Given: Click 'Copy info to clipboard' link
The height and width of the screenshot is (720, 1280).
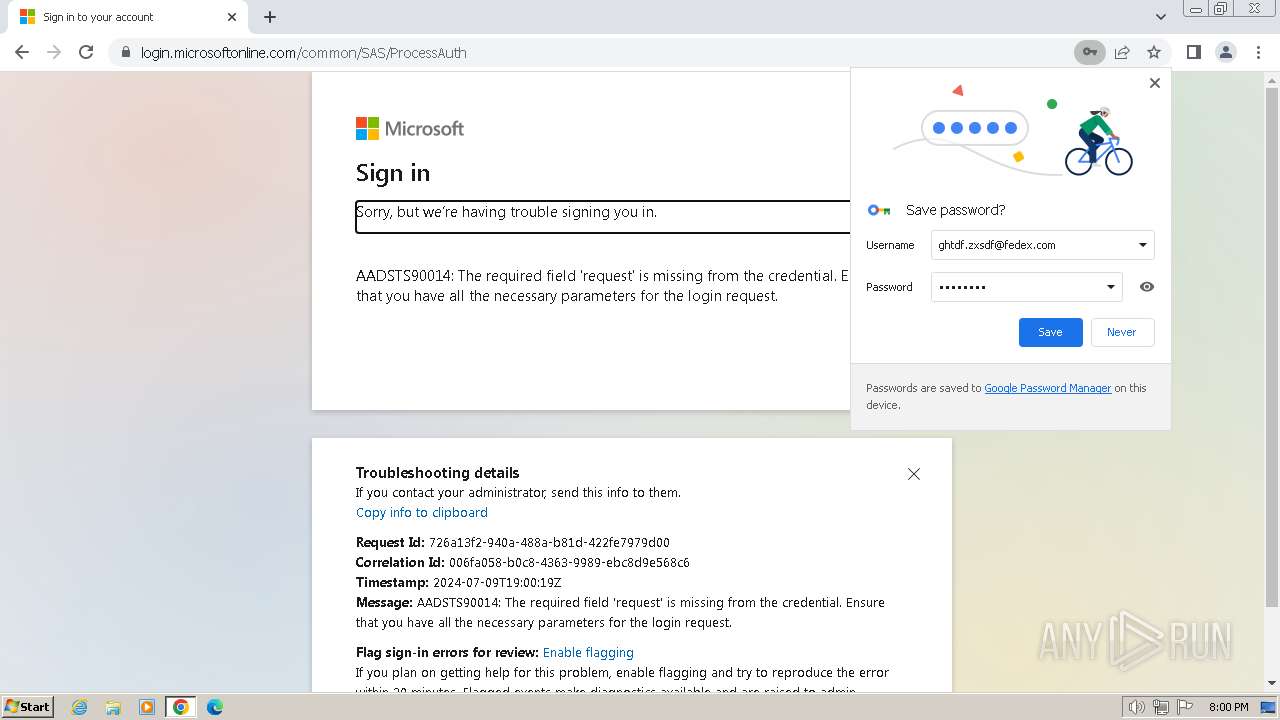Looking at the screenshot, I should pyautogui.click(x=422, y=512).
